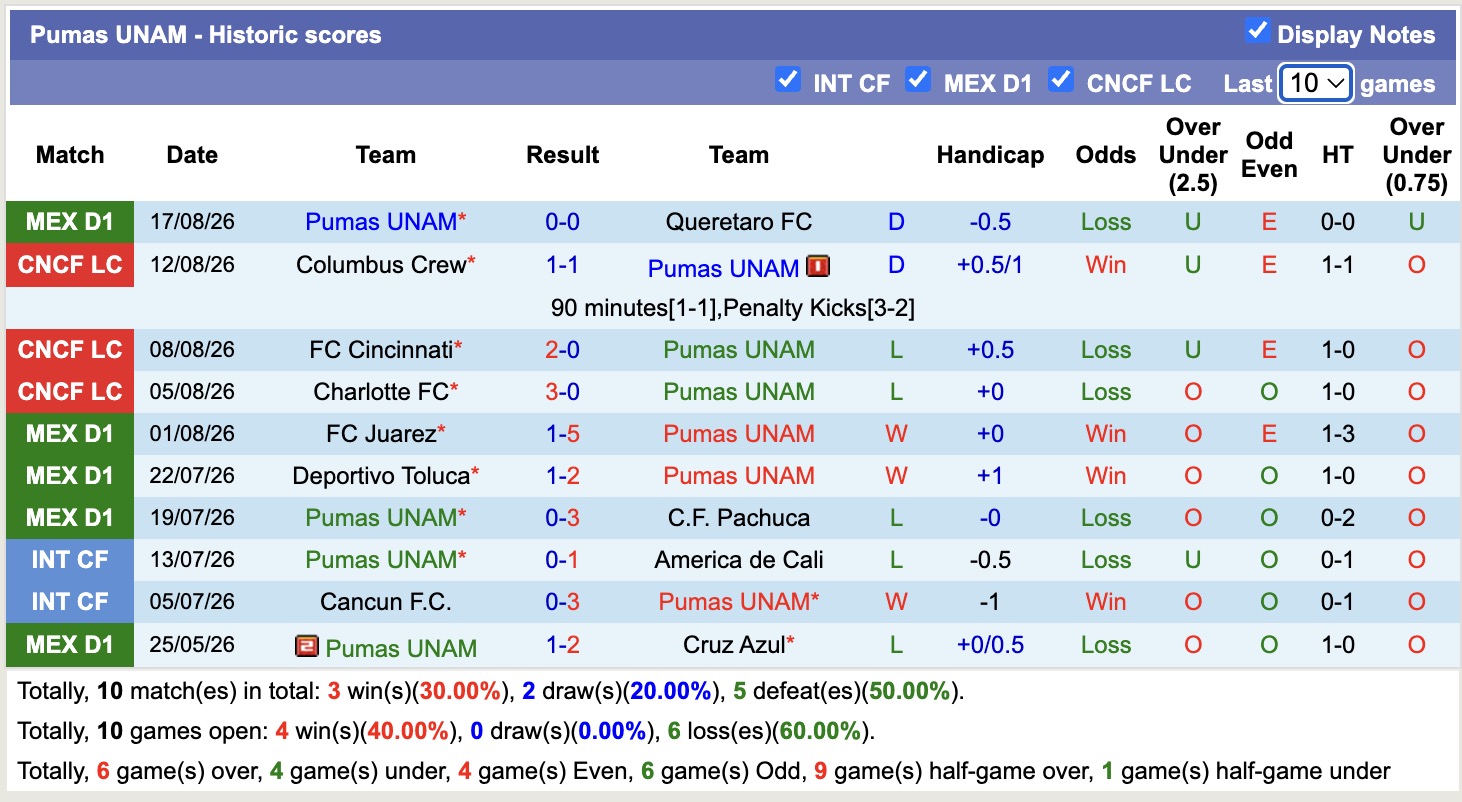Open INT CF league tag on 13/07/26 row
This screenshot has height=802, width=1462.
tap(70, 559)
